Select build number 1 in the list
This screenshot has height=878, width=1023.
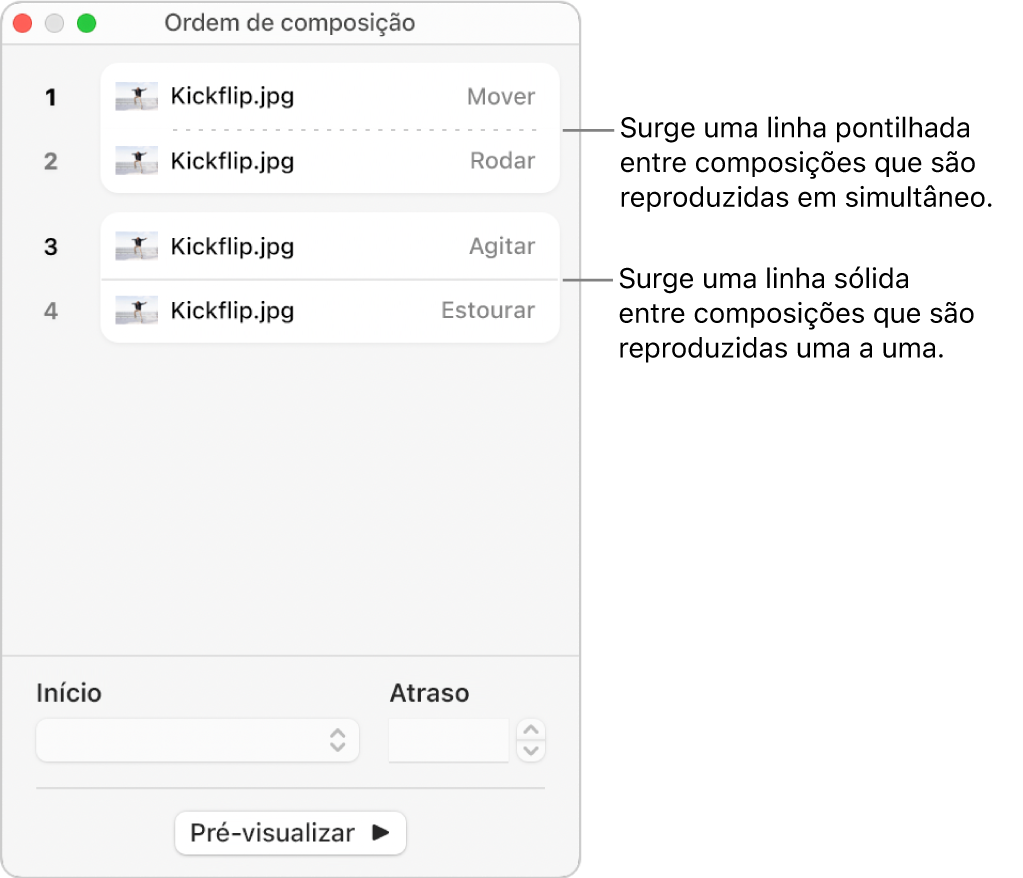tap(50, 97)
